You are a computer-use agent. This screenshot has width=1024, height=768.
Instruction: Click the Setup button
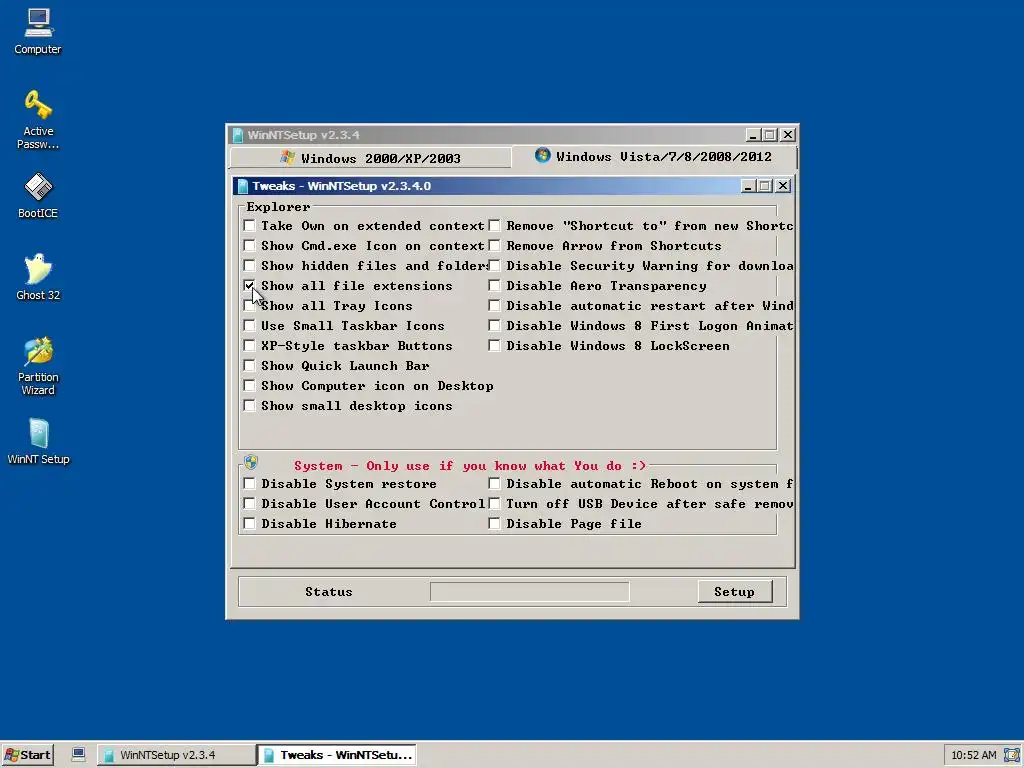coord(735,592)
